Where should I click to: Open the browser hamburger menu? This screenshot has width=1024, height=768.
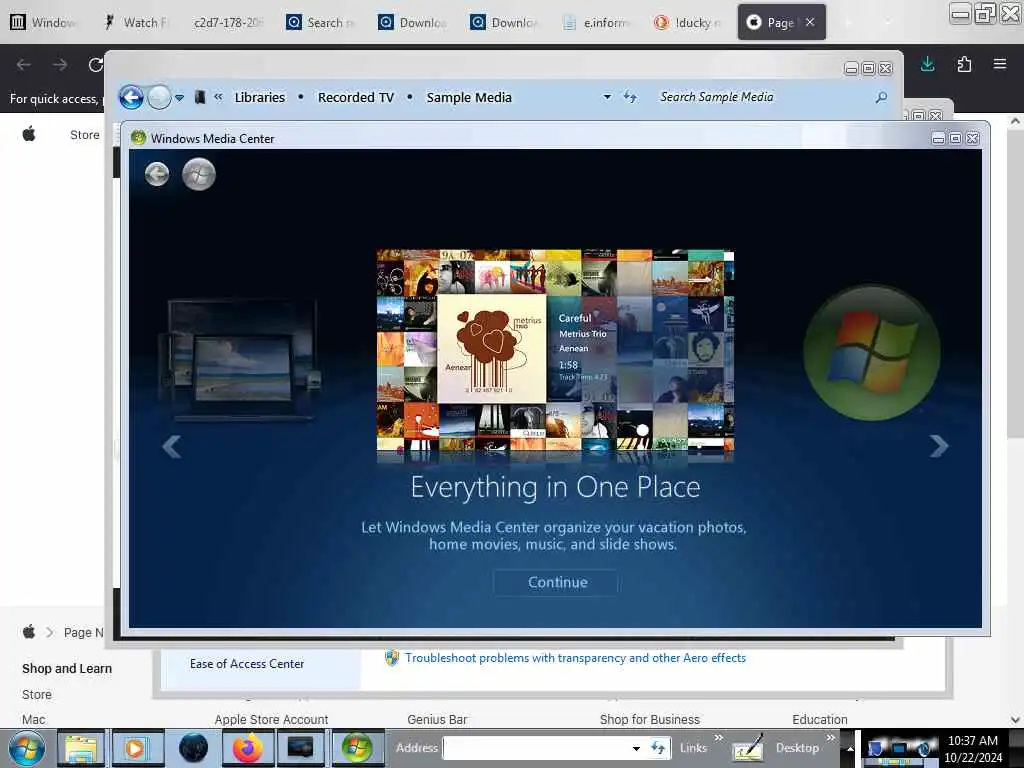click(1000, 64)
